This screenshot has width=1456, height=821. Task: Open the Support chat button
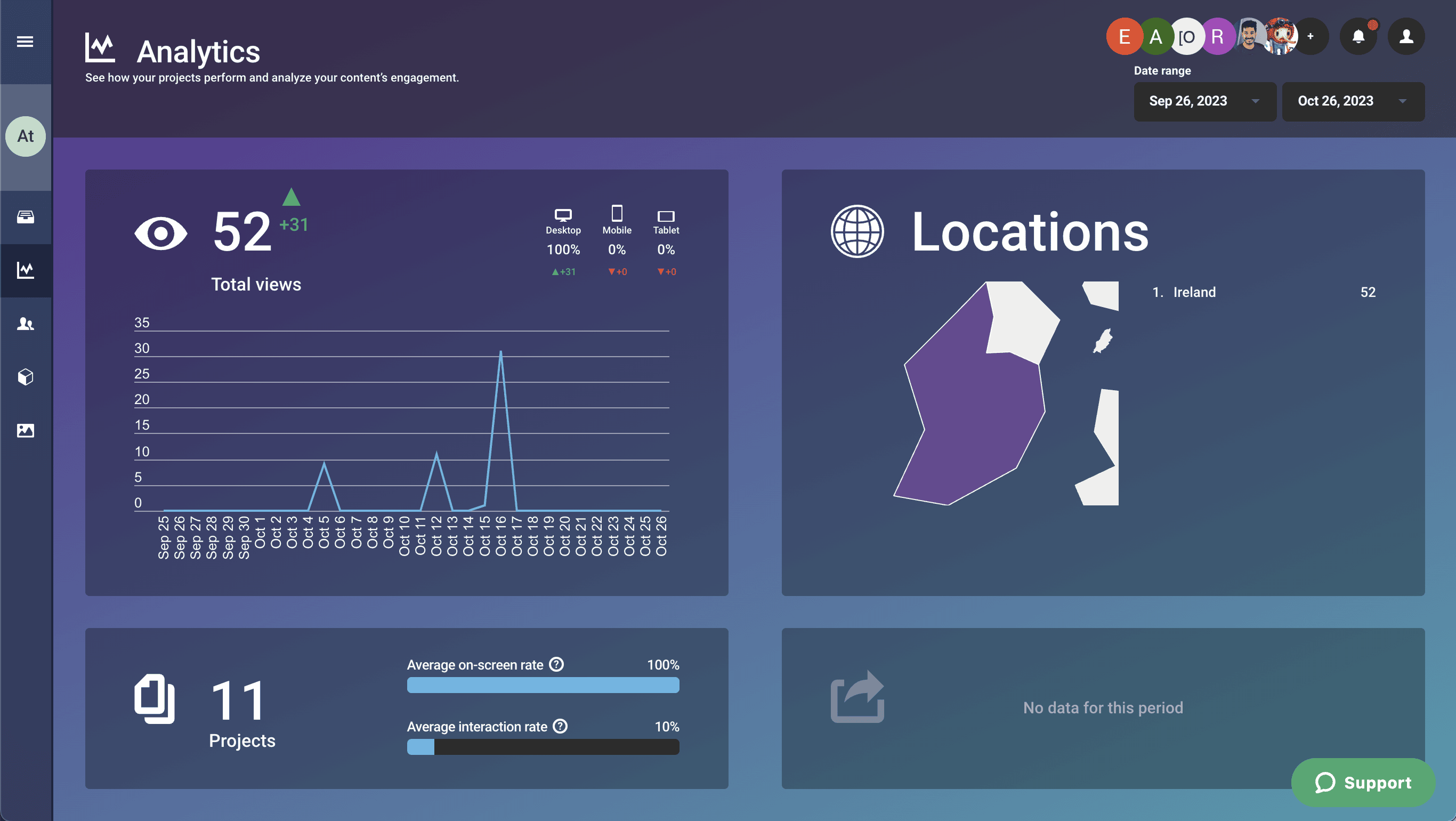(1363, 783)
